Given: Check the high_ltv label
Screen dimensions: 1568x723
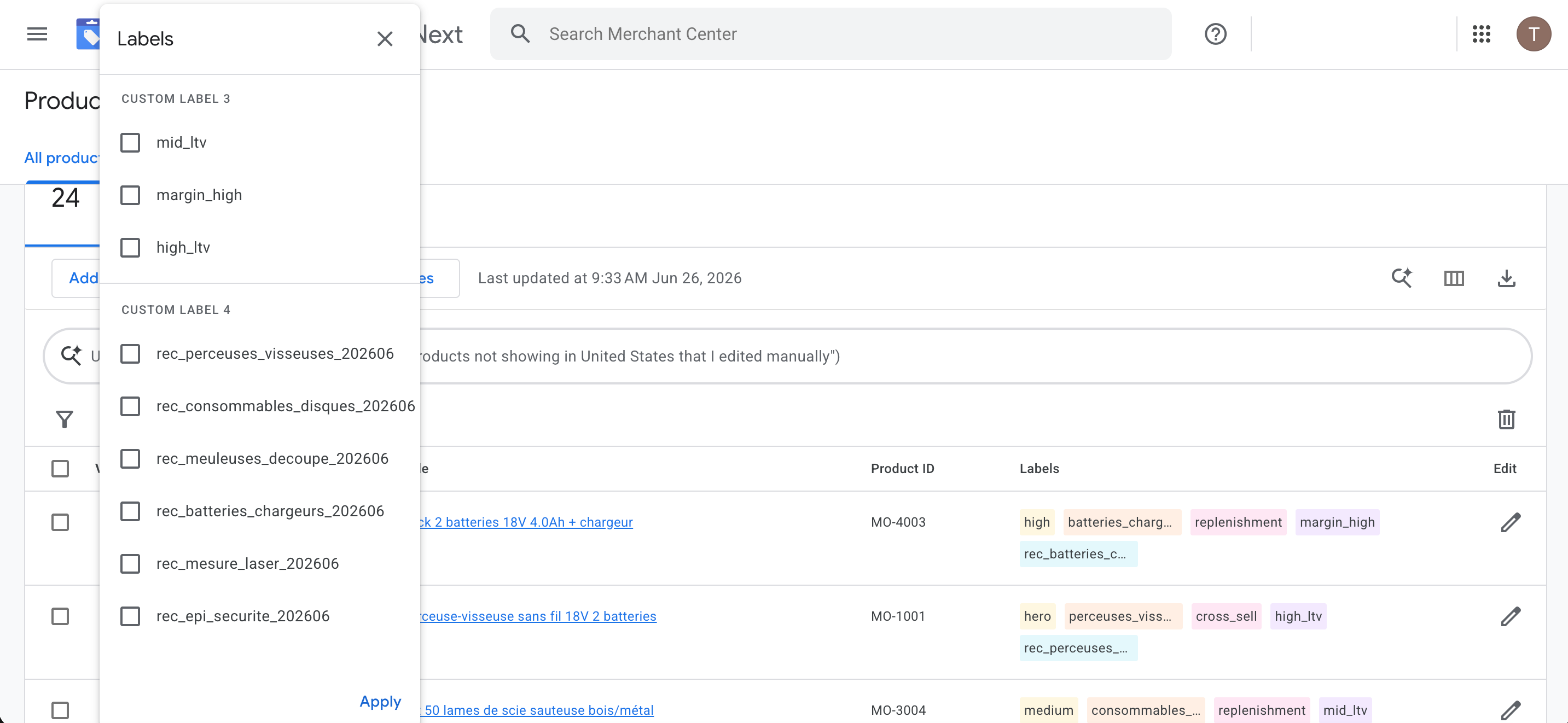Looking at the screenshot, I should click(130, 248).
